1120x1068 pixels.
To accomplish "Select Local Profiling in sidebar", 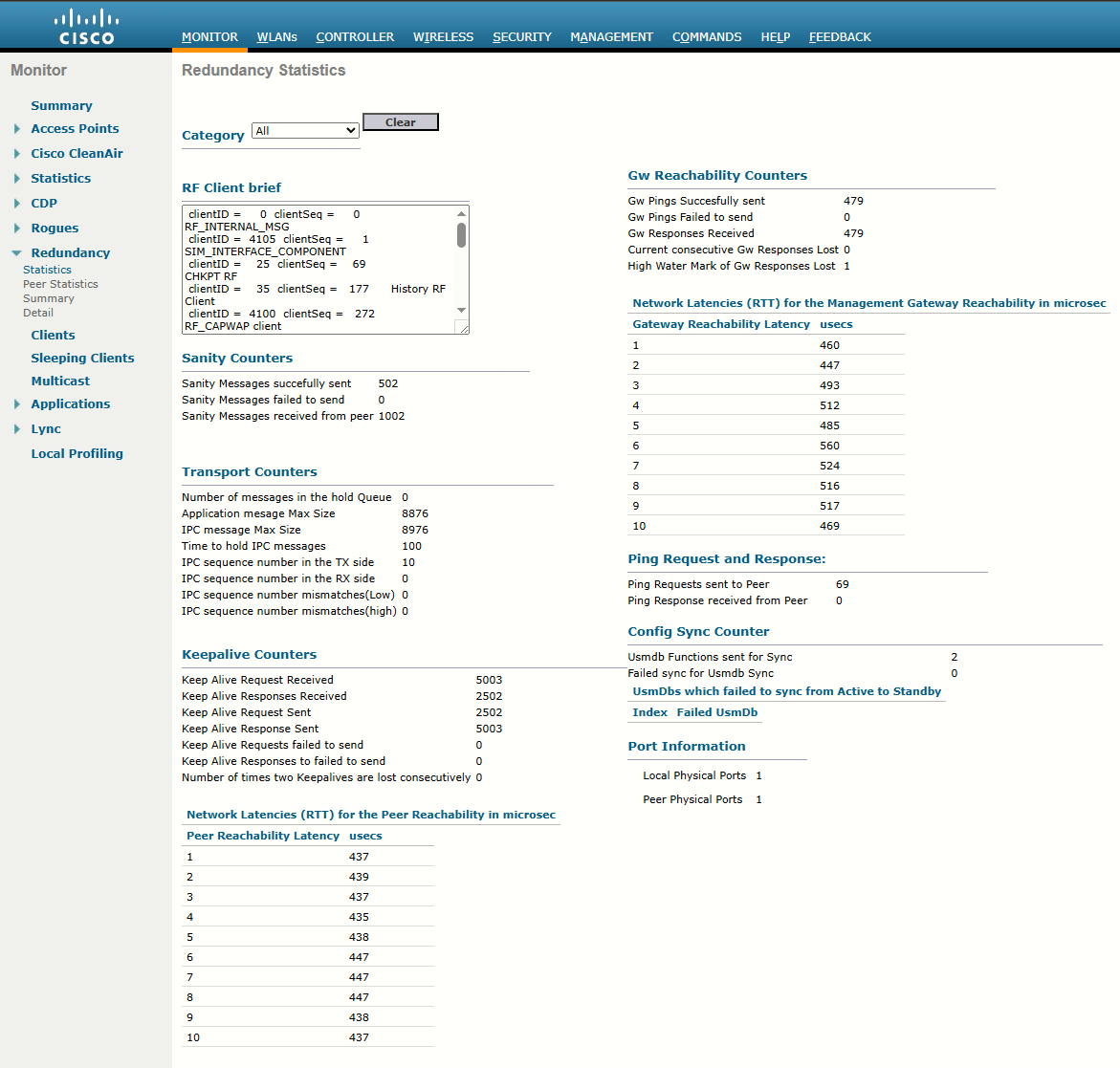I will (77, 454).
